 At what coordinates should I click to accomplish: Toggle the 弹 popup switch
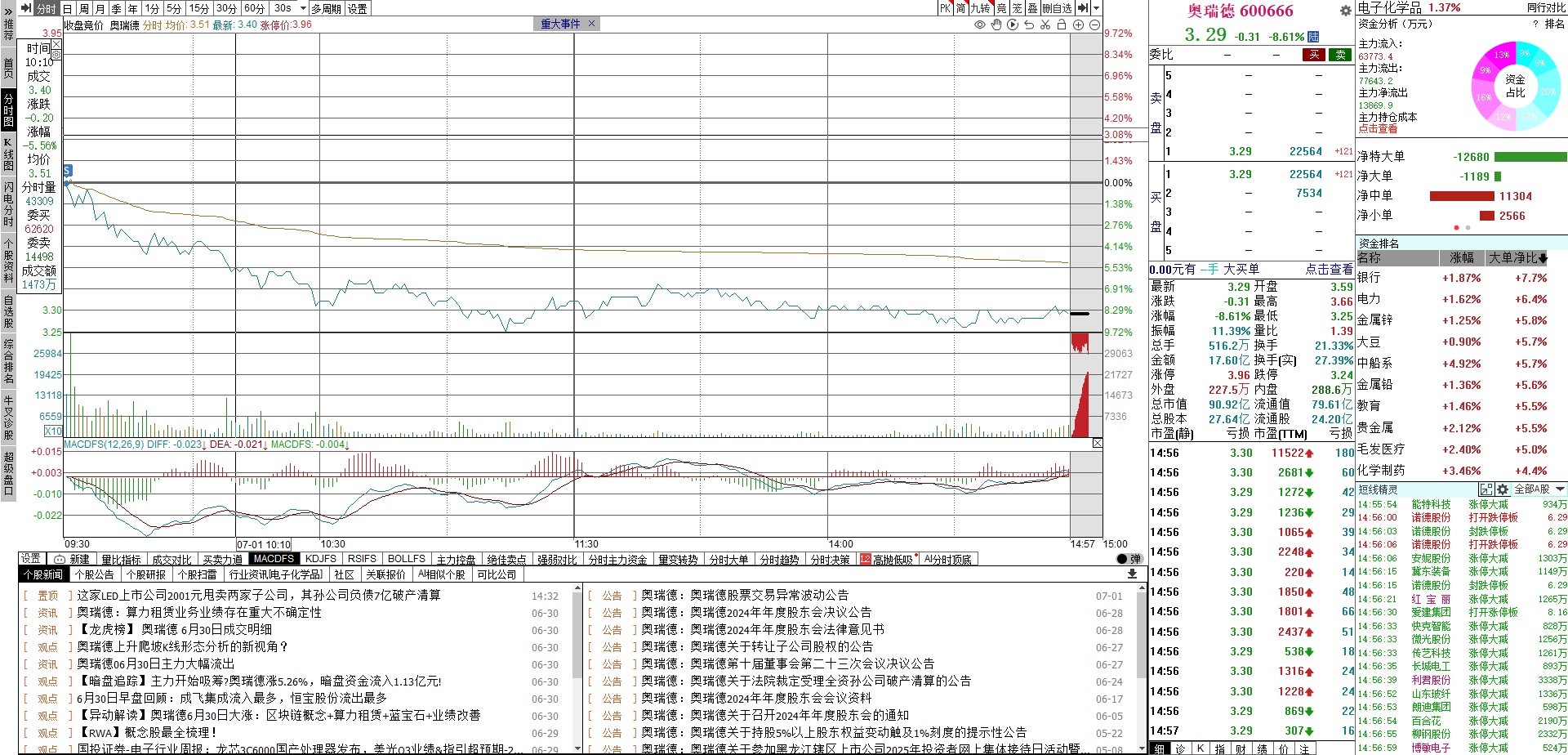click(1129, 559)
